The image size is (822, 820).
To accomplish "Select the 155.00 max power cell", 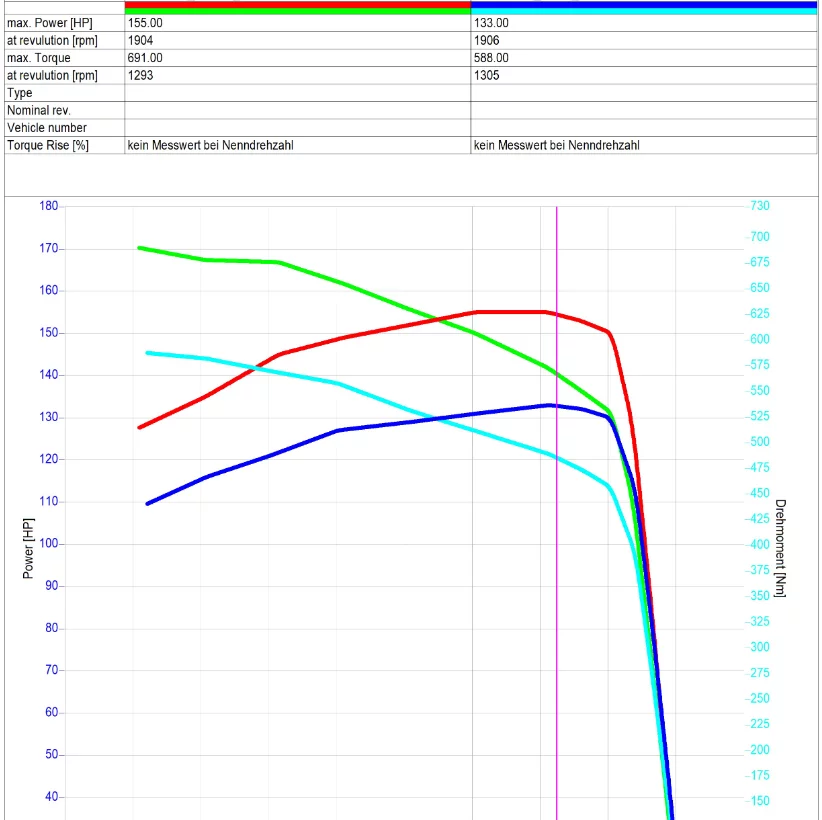I will coord(297,23).
